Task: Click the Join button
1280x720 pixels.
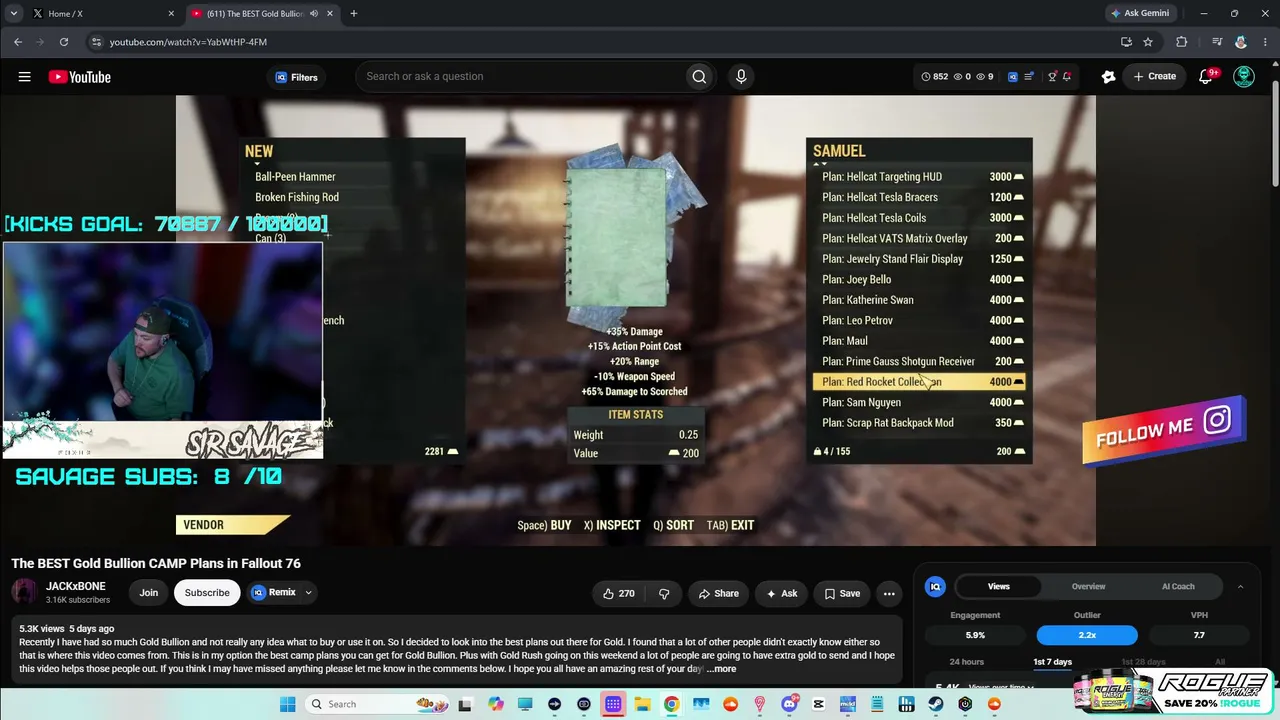Action: coord(148,593)
